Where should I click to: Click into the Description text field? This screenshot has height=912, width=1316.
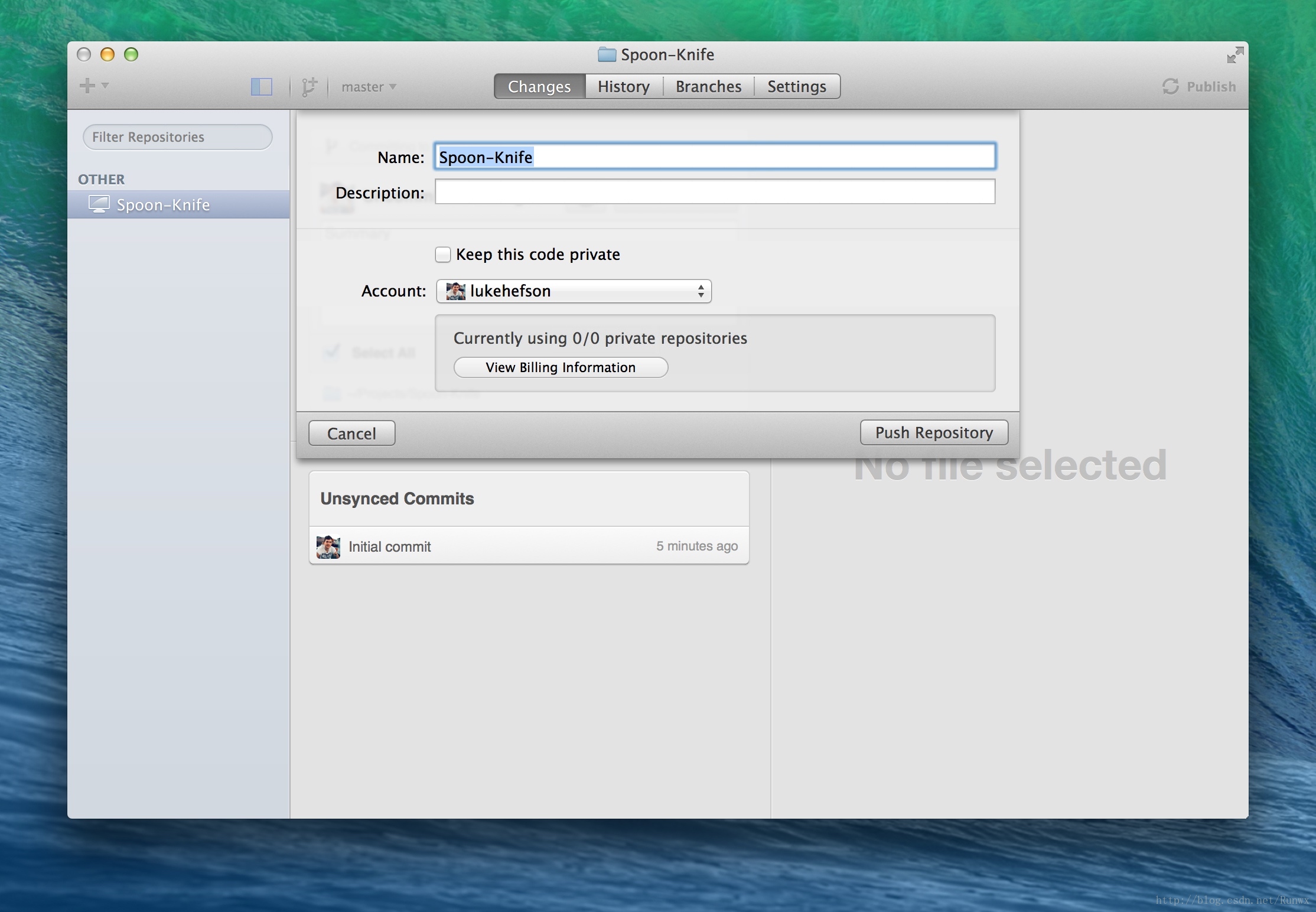tap(715, 192)
